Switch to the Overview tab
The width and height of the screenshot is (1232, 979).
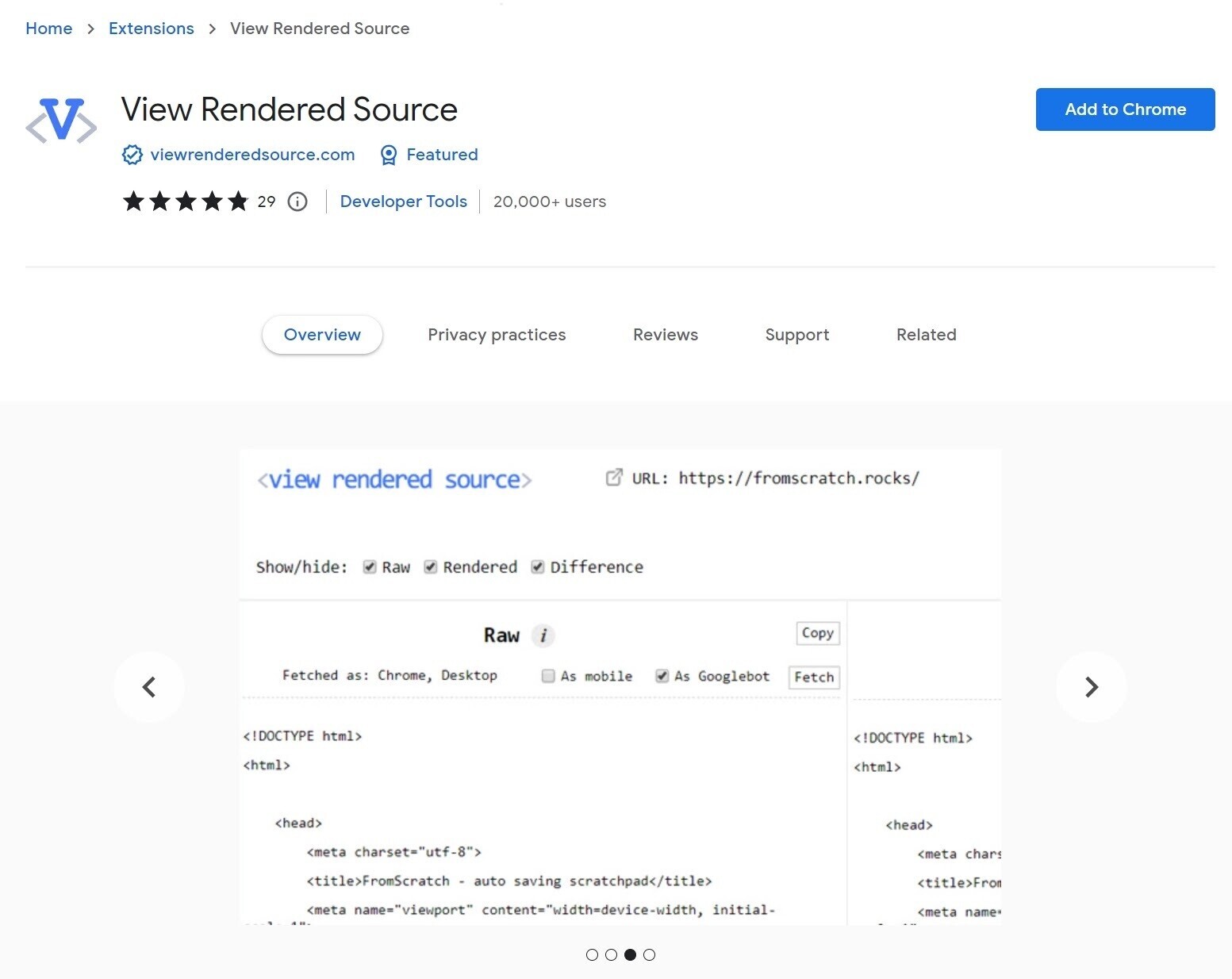322,335
